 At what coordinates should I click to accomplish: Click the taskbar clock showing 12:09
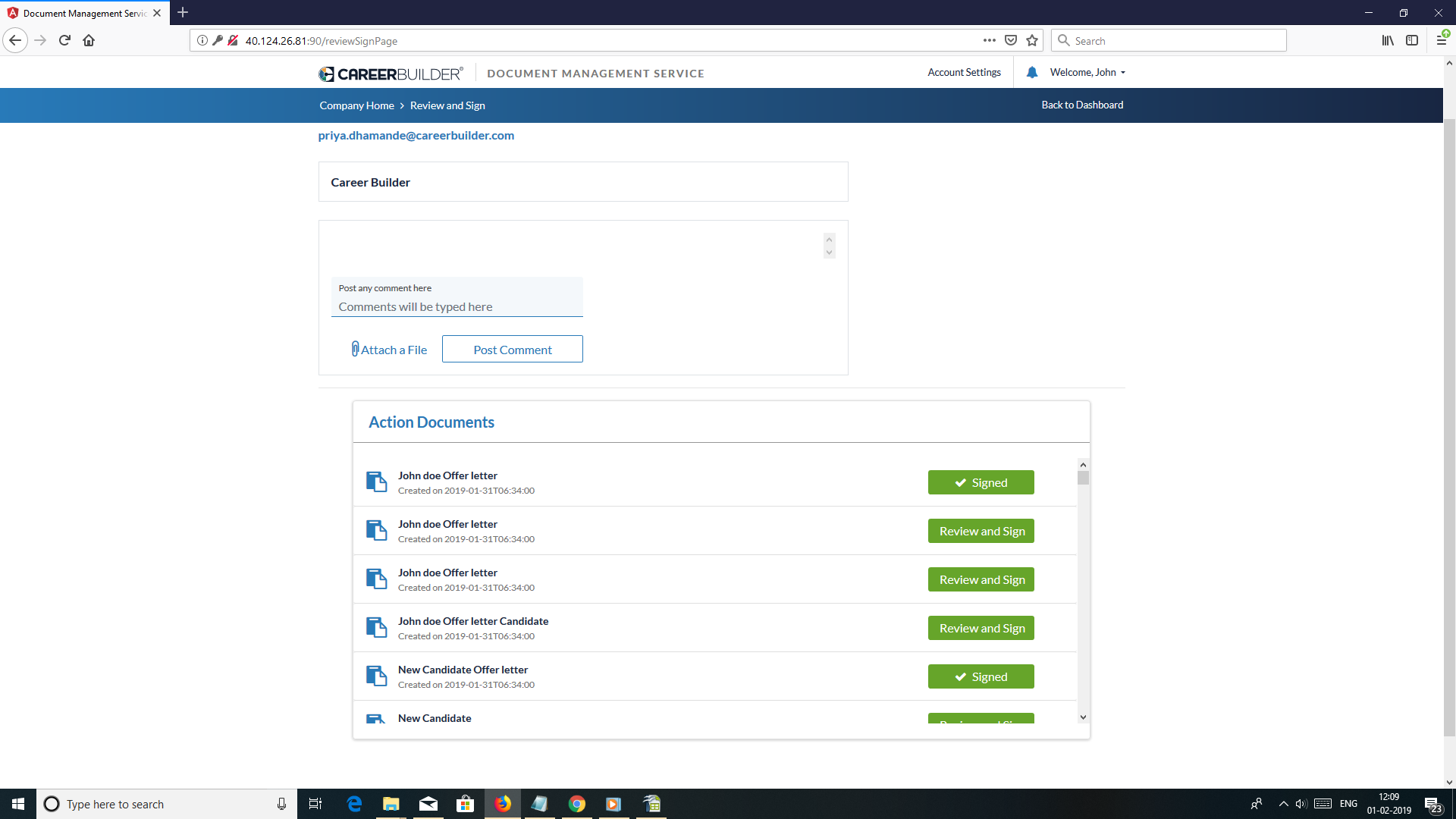pos(1389,804)
